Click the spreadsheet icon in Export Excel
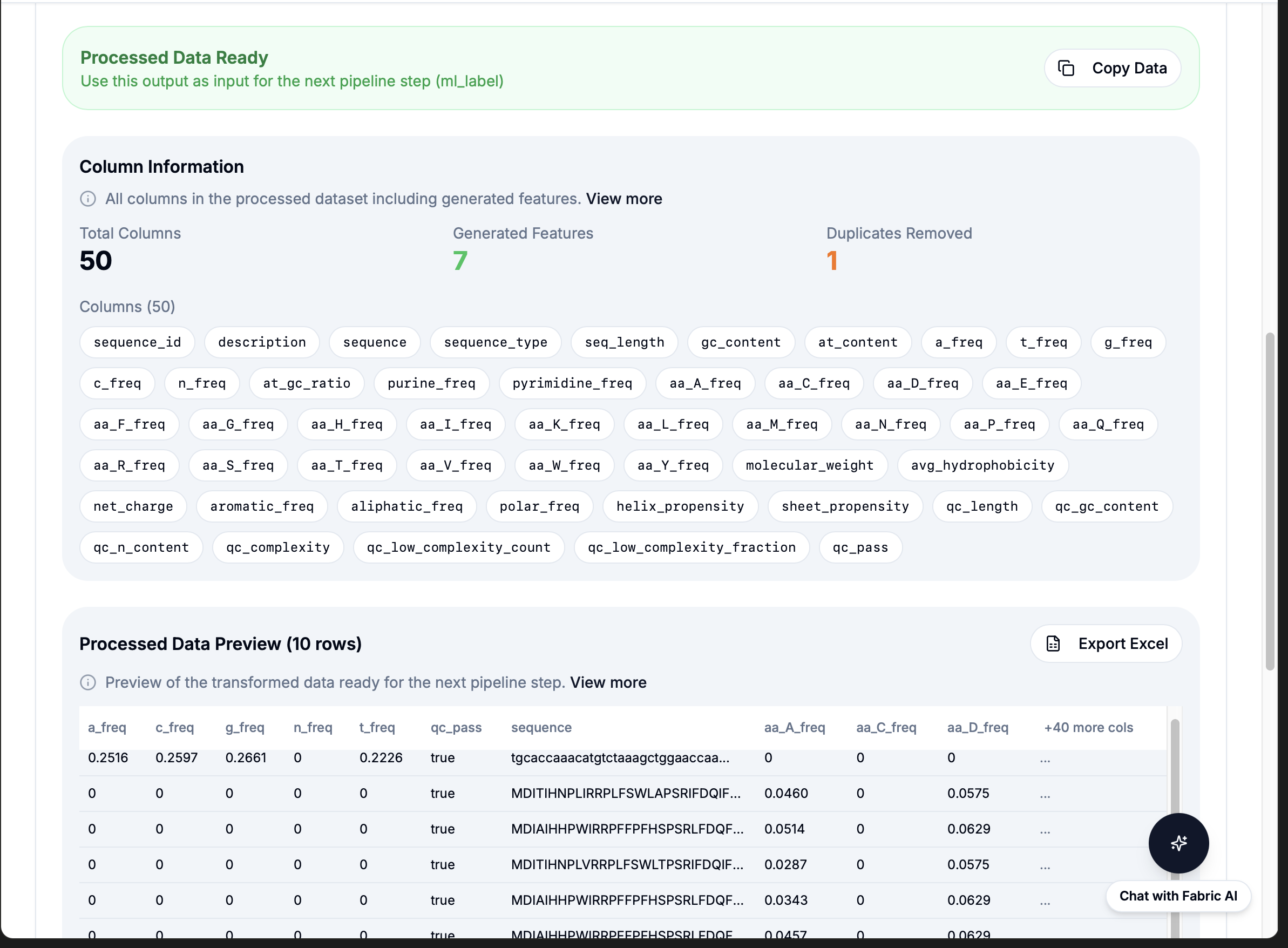 [x=1053, y=644]
